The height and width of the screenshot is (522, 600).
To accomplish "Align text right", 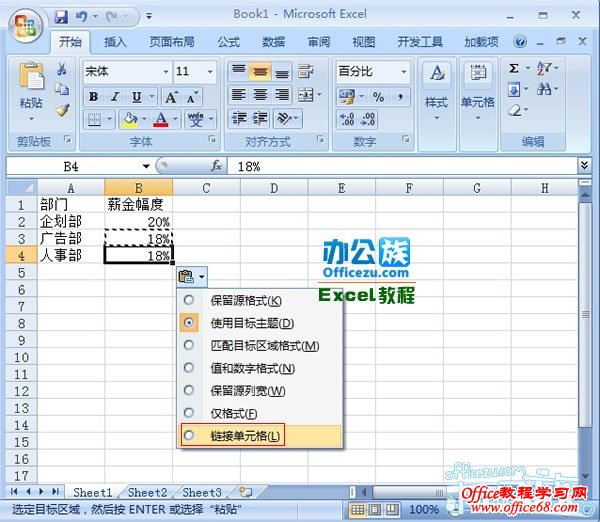I will click(x=282, y=95).
